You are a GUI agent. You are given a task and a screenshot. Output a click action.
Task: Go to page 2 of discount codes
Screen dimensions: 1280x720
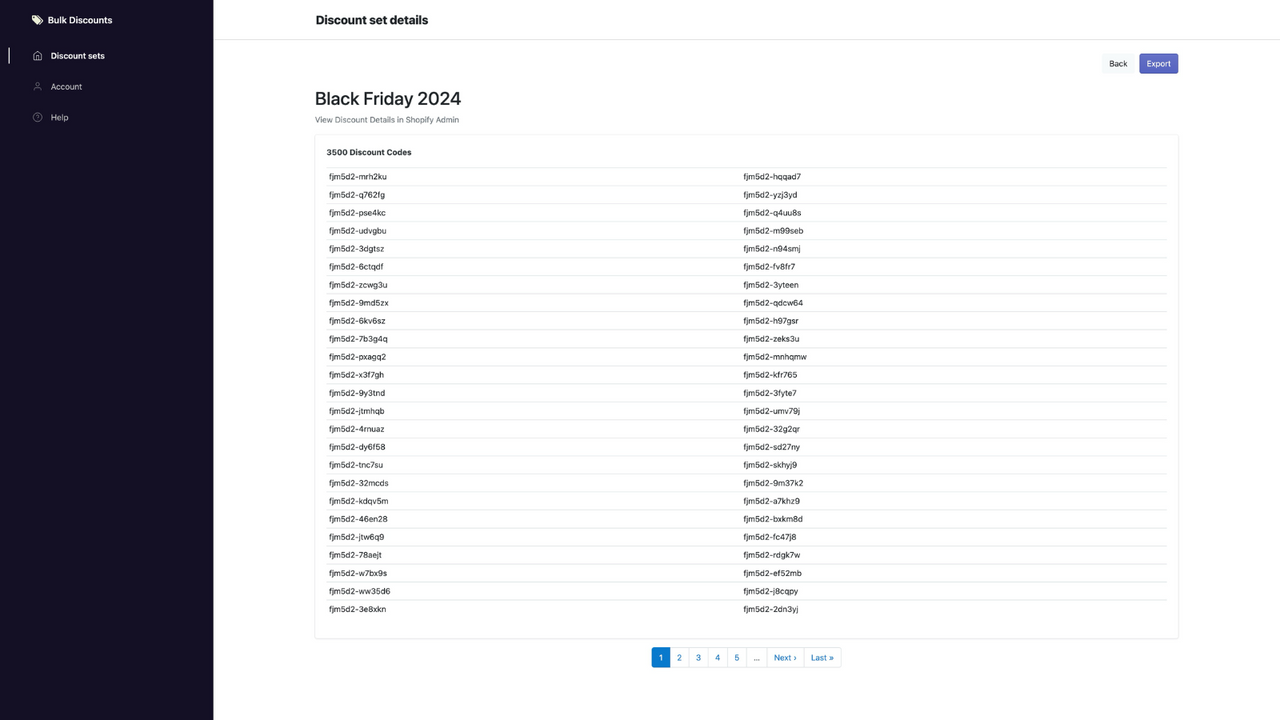click(679, 657)
